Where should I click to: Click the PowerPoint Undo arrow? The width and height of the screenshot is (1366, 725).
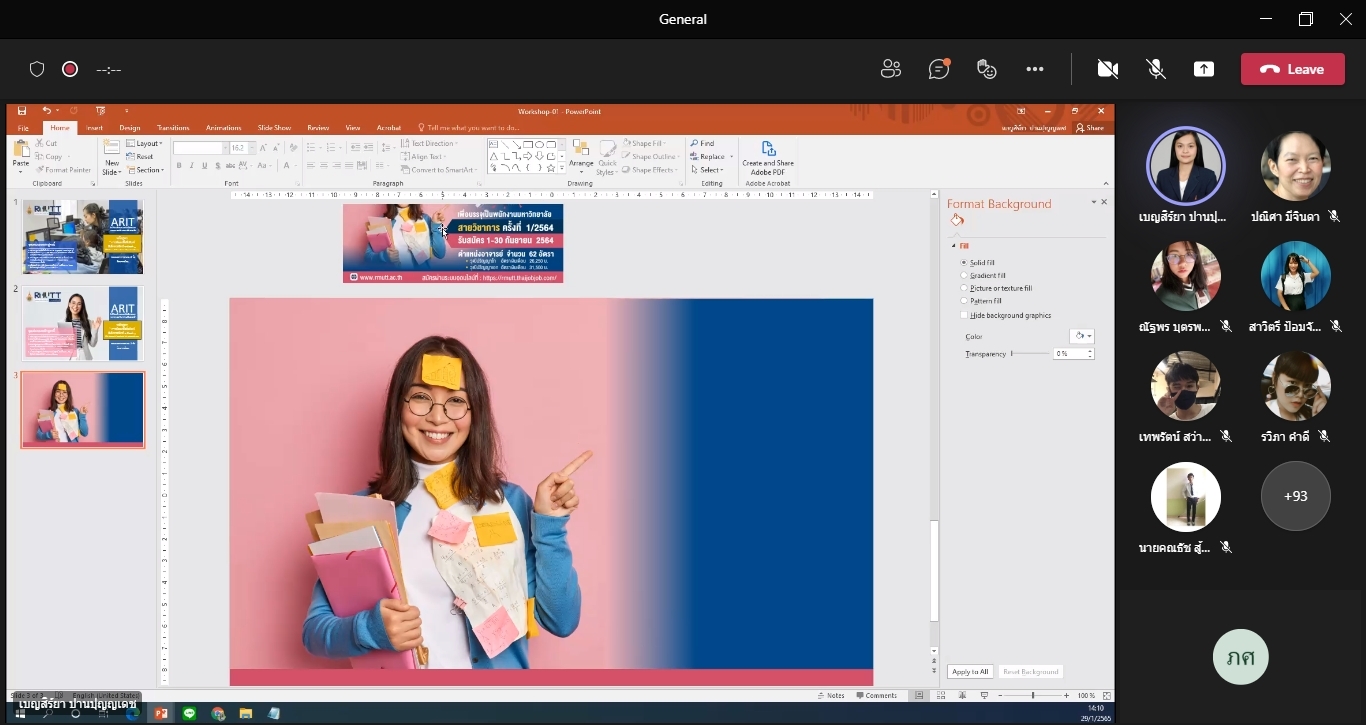[46, 111]
